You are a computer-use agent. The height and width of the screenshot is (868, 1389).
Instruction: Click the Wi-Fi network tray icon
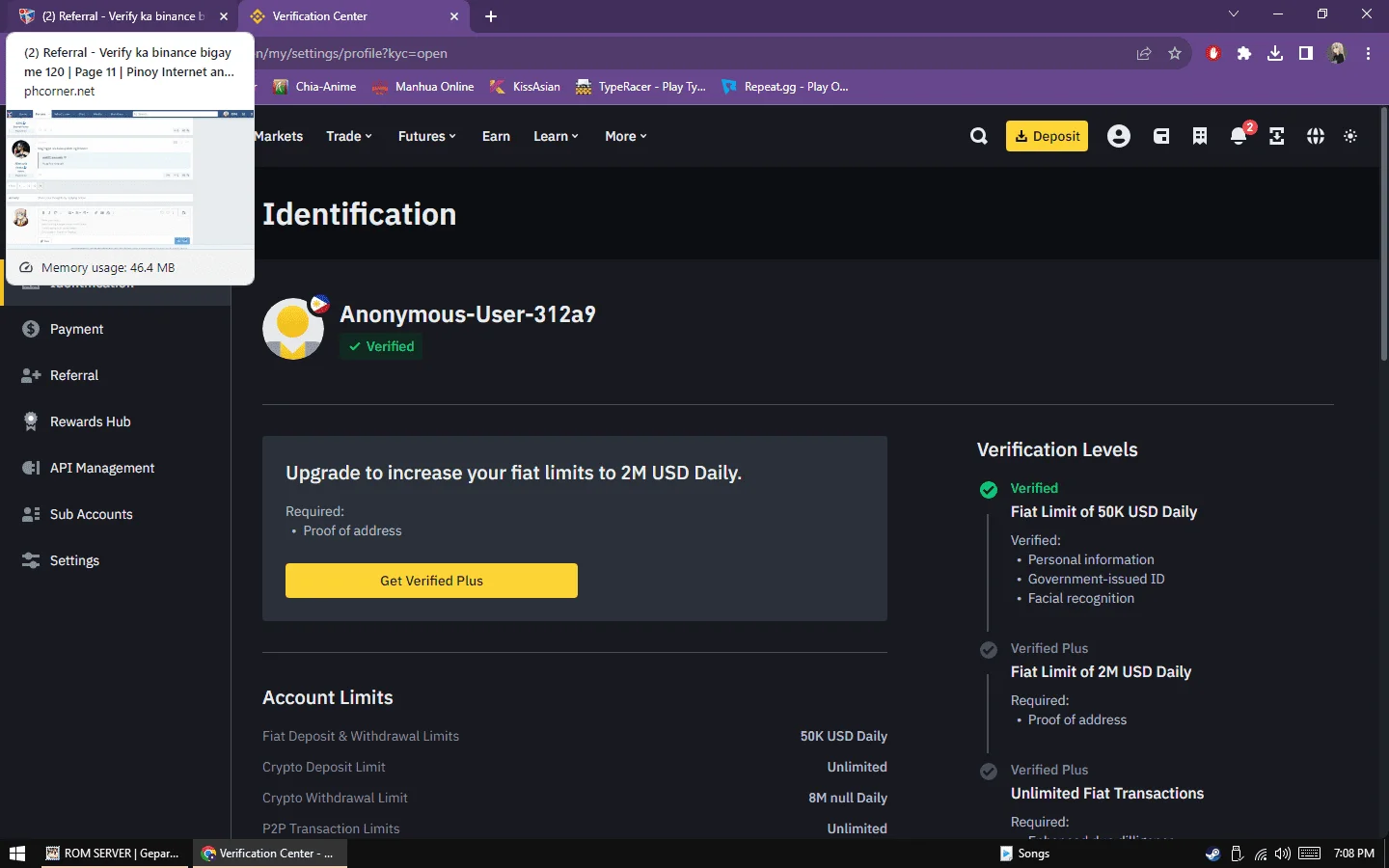[1261, 854]
